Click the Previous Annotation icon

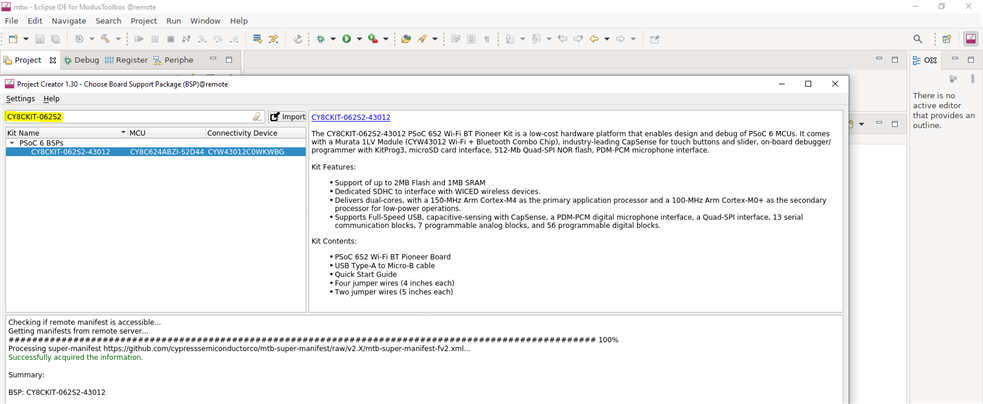coord(536,39)
